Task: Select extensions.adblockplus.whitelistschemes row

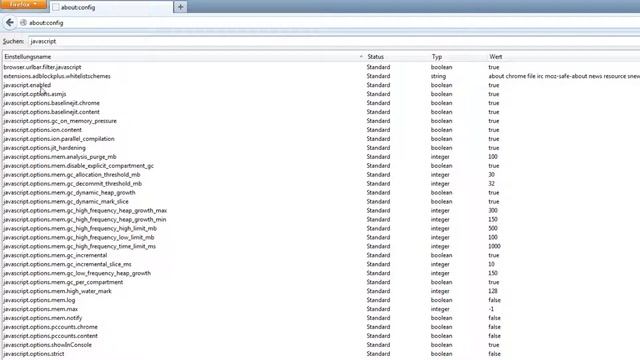Action: [x=321, y=76]
